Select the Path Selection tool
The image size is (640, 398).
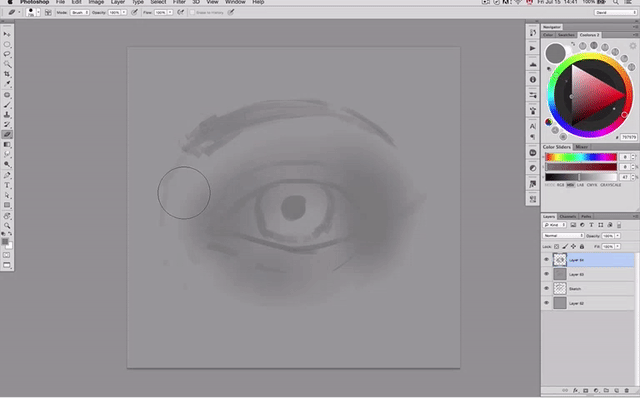[7, 195]
